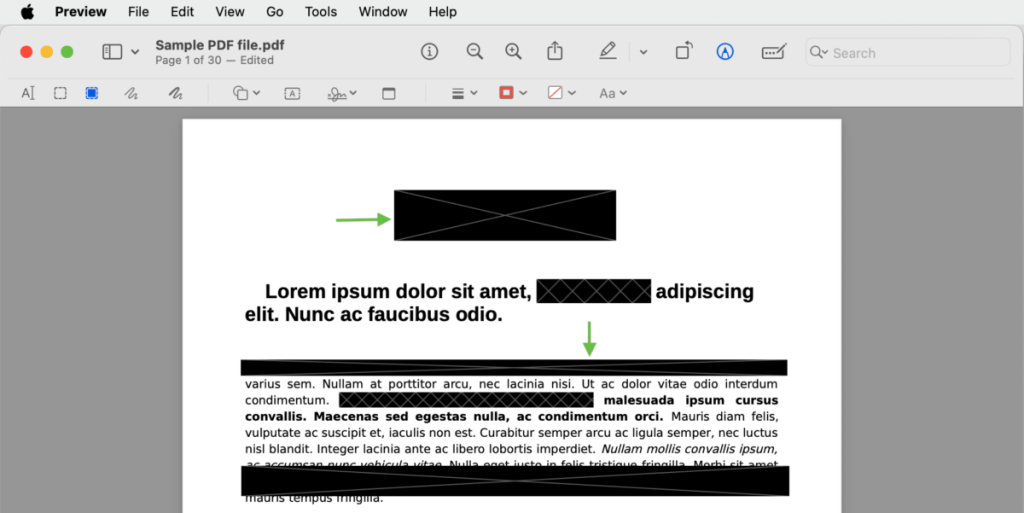Screen dimensions: 1024x513
Task: Open the Text Style Aa menu
Action: [613, 93]
